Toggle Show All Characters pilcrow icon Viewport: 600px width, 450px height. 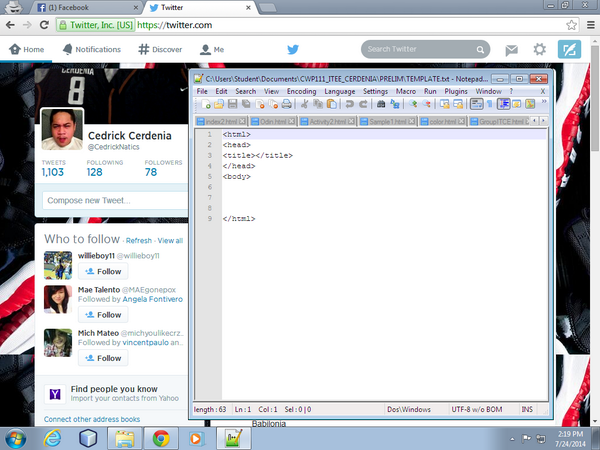489,104
